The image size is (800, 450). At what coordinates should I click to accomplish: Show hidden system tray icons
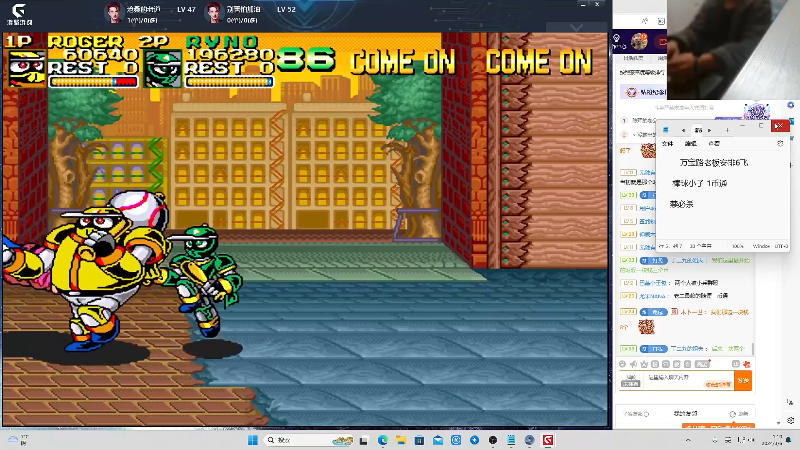click(x=688, y=440)
